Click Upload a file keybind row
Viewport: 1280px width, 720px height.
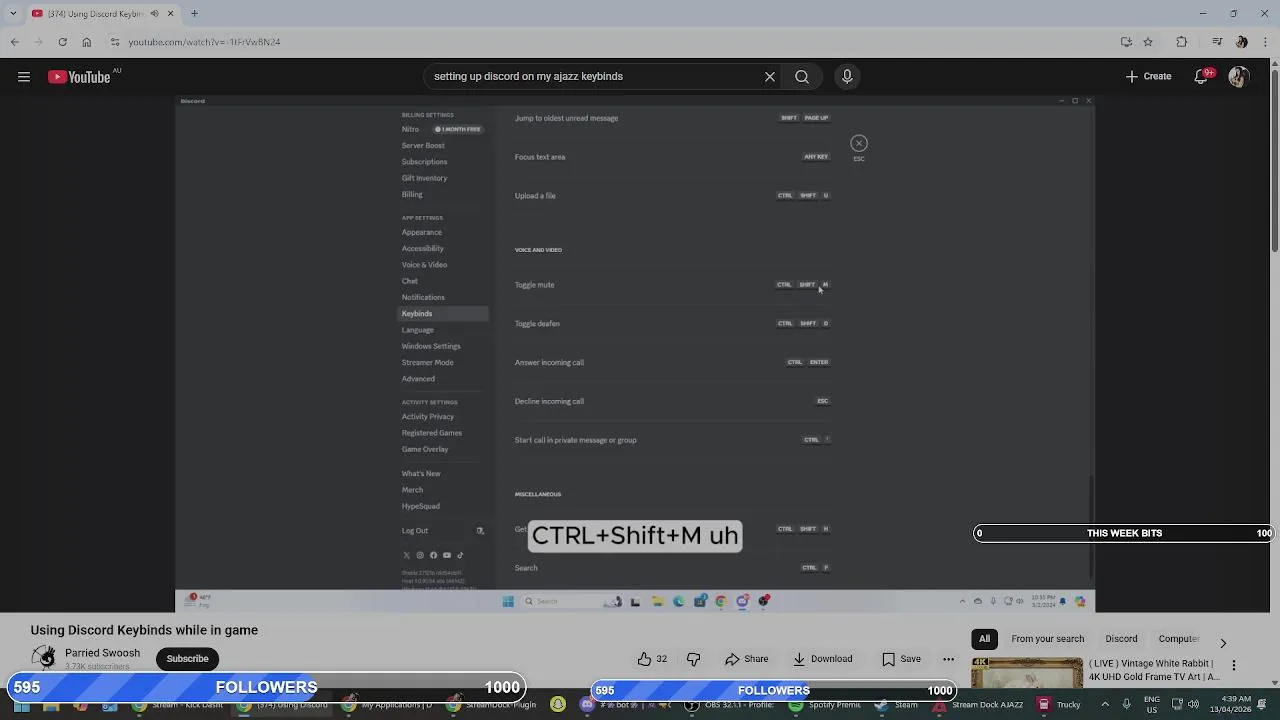[x=672, y=196]
